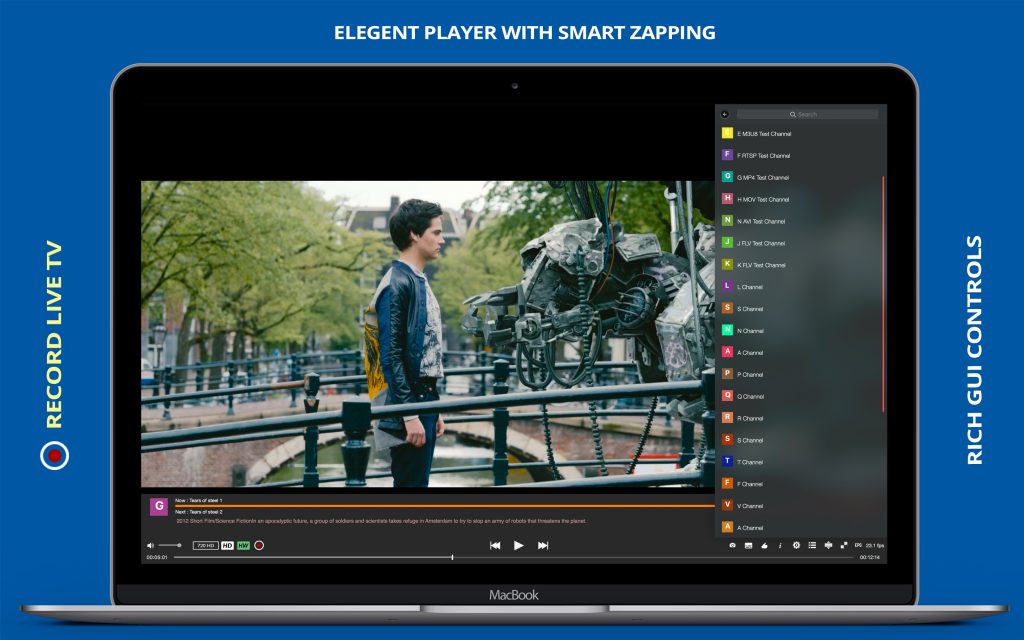
Task: Open settings via the gear icon
Action: (797, 545)
